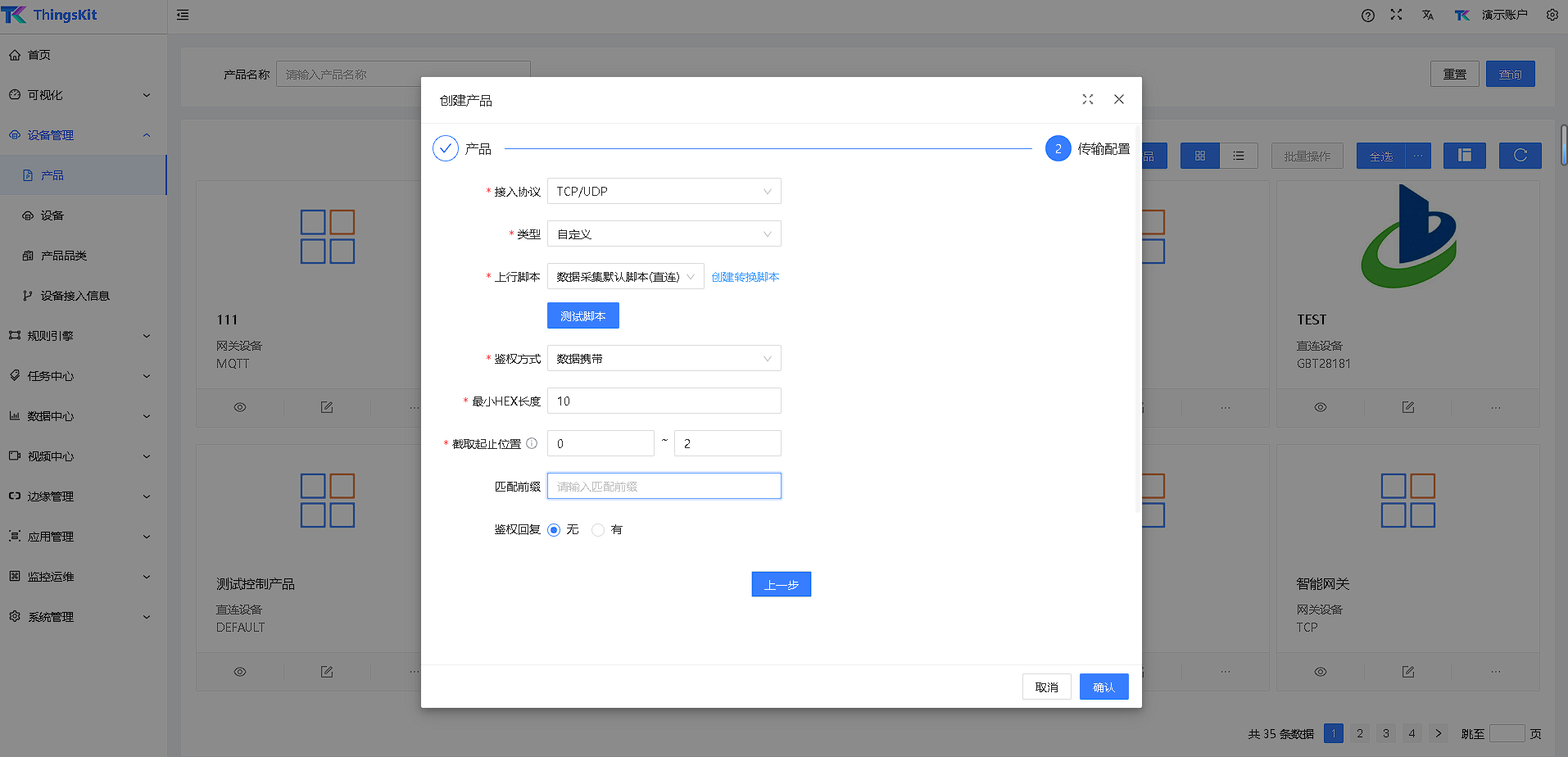Image resolution: width=1568 pixels, height=757 pixels.
Task: Click the 创建转换脚本 link
Action: coord(745,277)
